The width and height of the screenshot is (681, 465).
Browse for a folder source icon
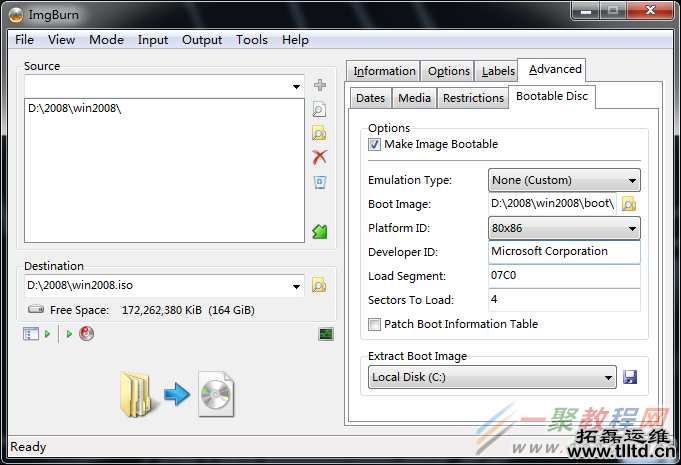[x=319, y=133]
